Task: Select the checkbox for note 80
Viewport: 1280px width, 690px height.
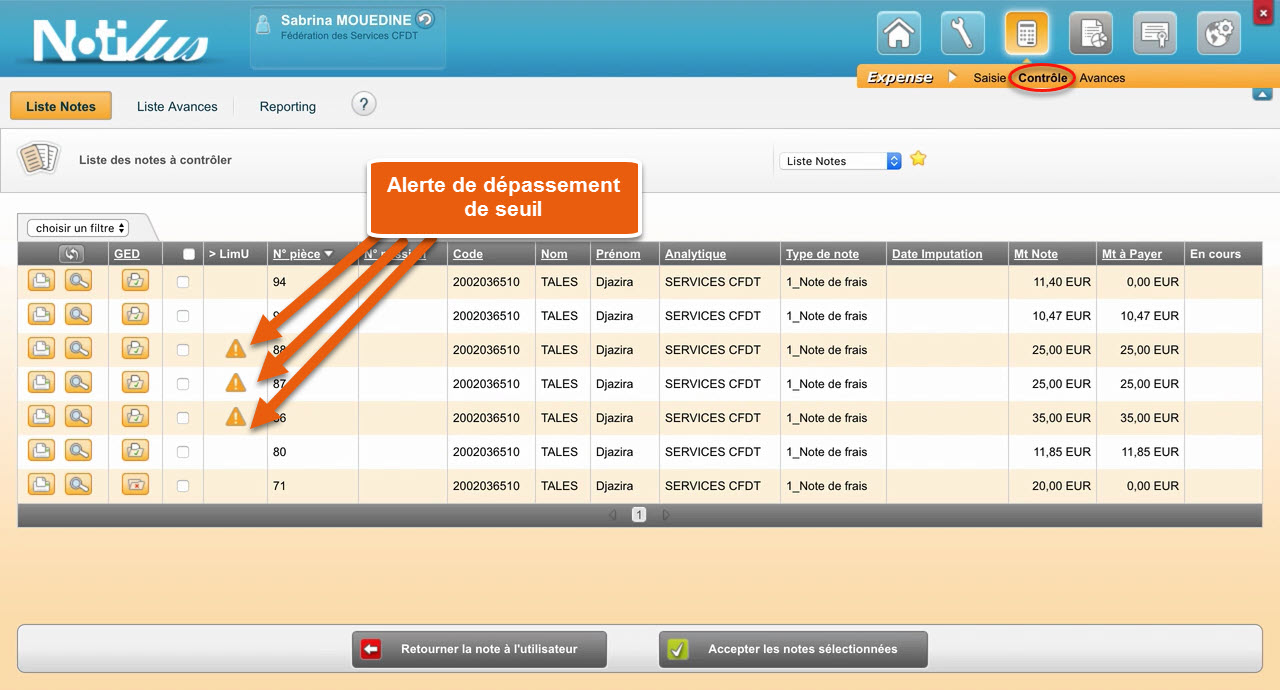Action: tap(182, 452)
